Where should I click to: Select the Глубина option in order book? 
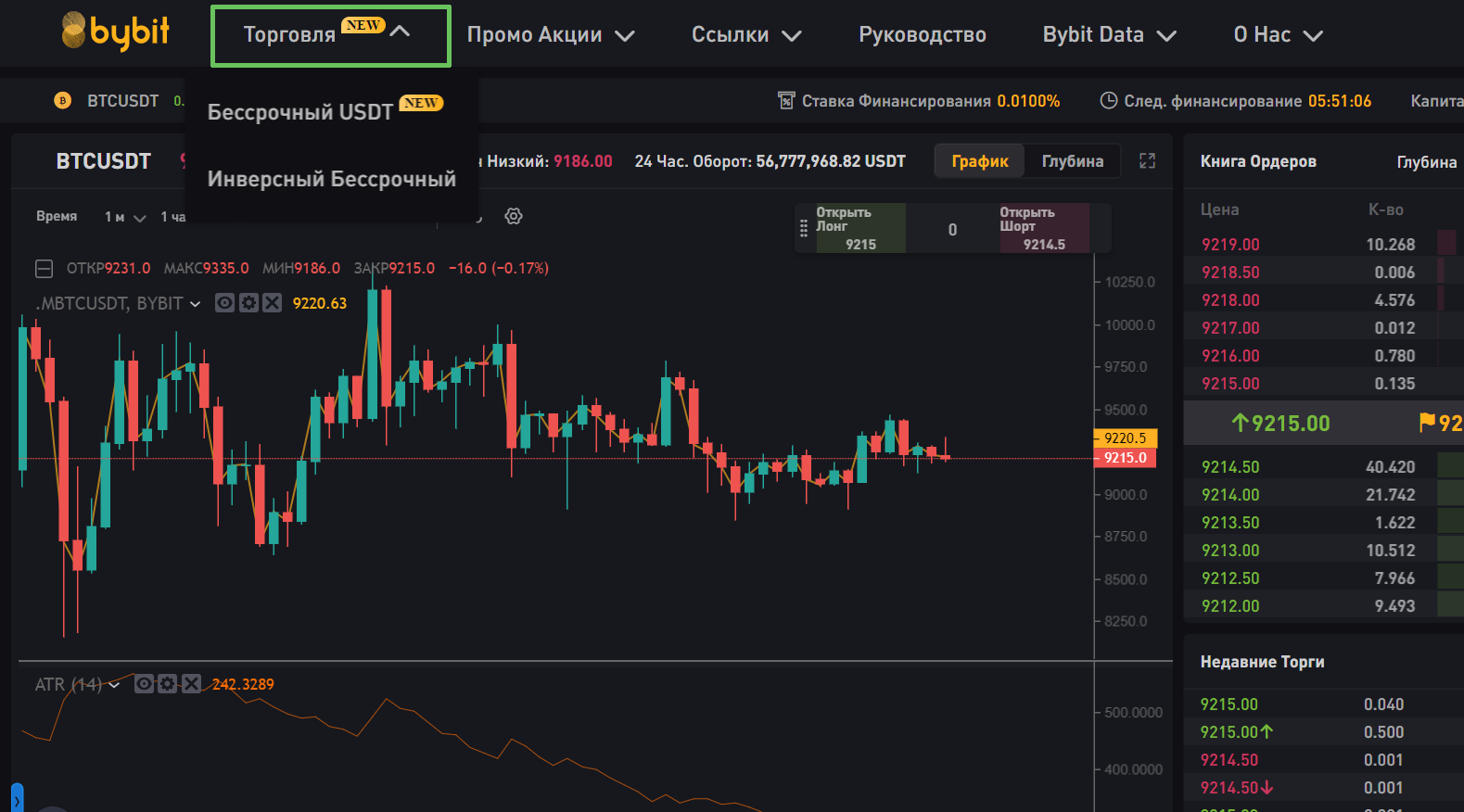tap(1426, 162)
